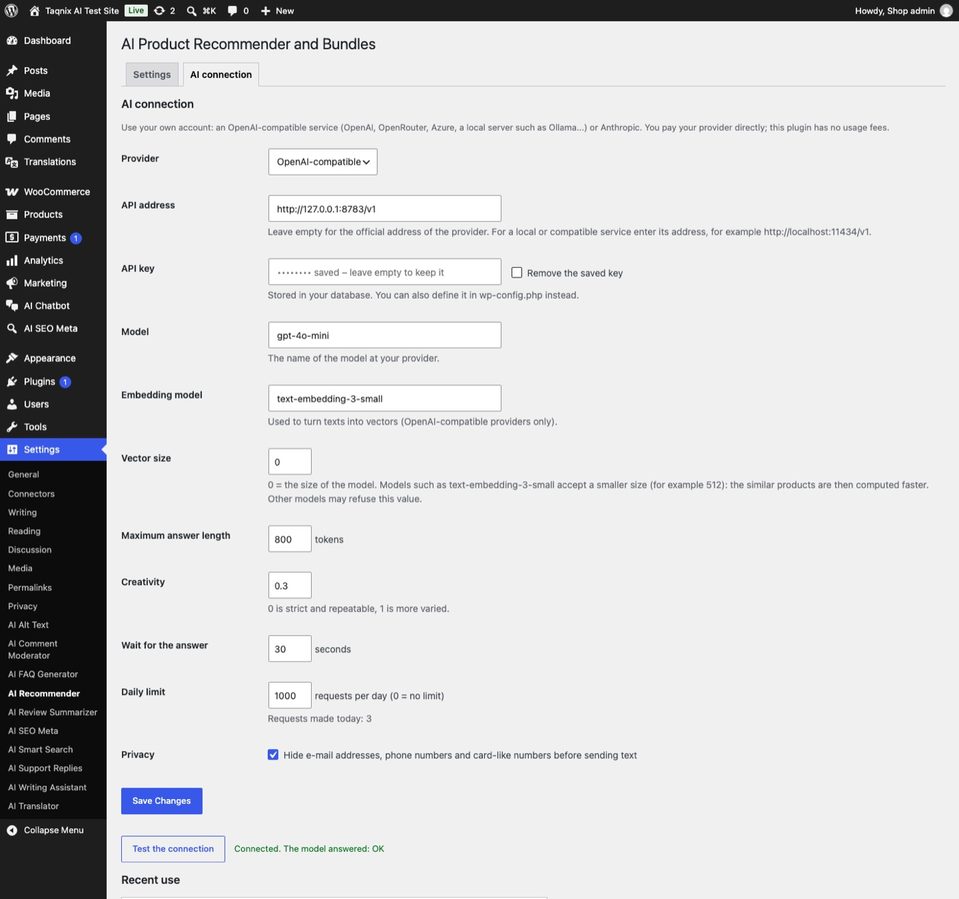Open the AI Translator submenu item

click(34, 806)
